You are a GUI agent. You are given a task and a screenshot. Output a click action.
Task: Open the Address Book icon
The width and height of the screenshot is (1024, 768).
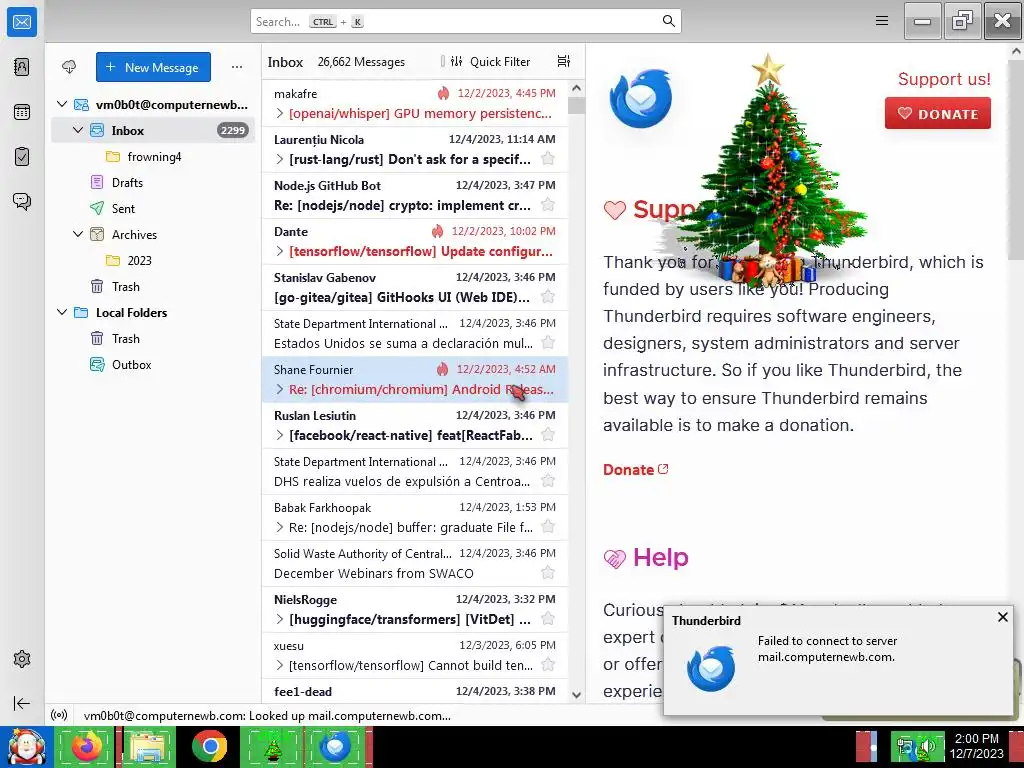[22, 67]
